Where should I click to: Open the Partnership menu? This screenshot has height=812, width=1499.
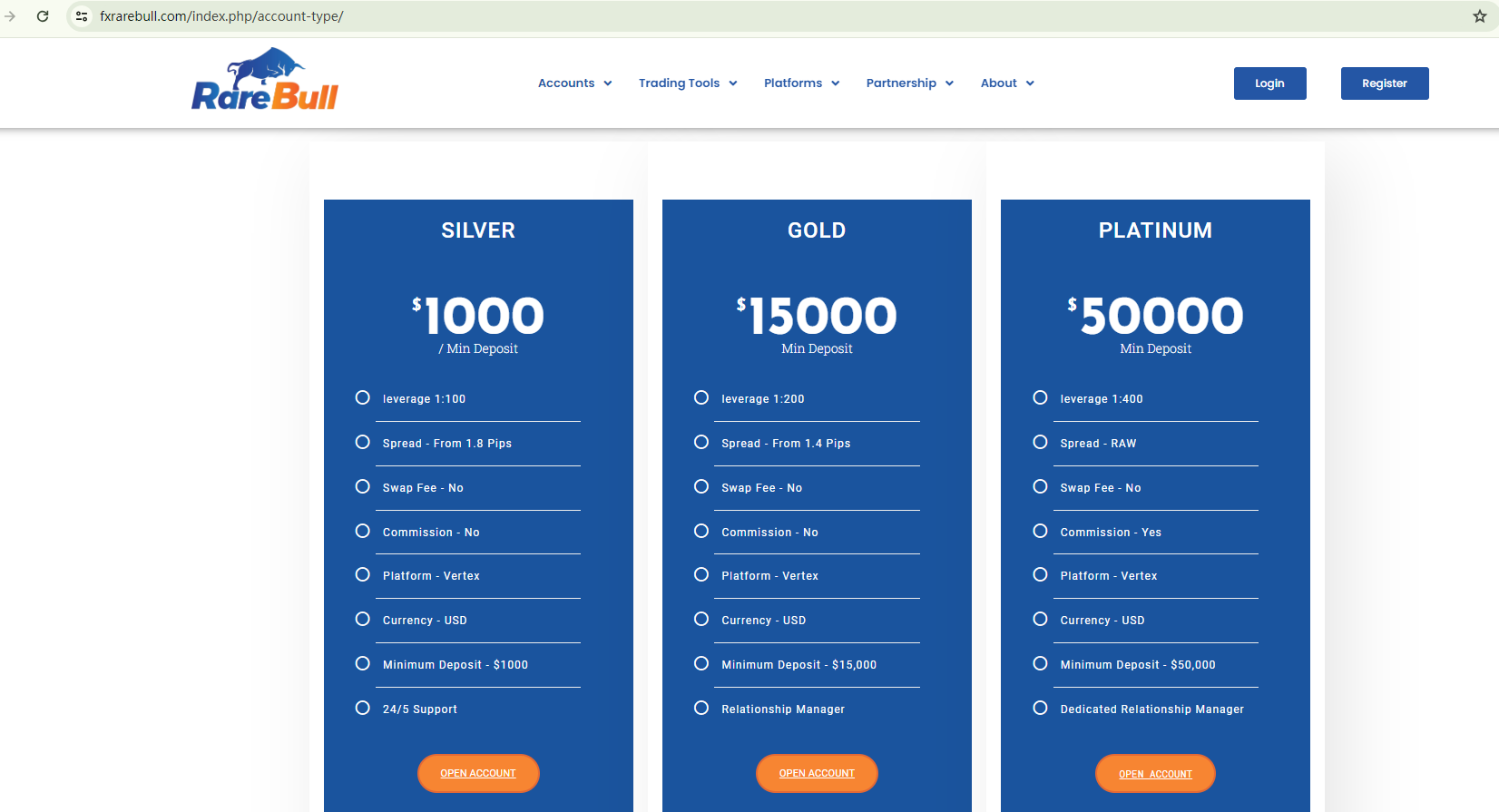point(910,83)
